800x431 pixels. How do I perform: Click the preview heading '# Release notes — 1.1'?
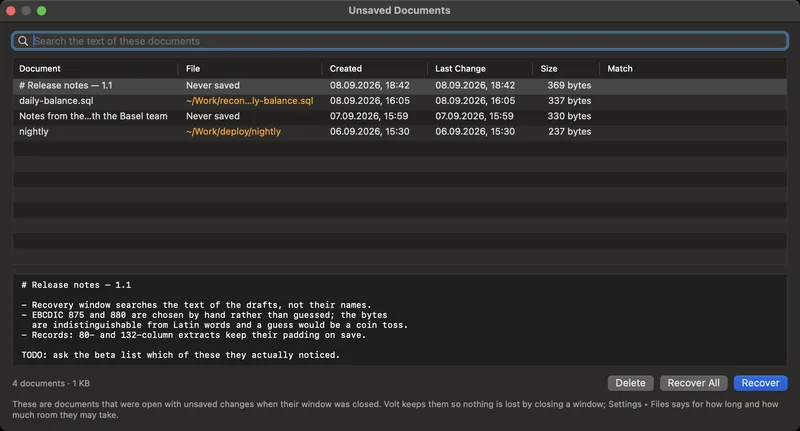click(x=76, y=285)
